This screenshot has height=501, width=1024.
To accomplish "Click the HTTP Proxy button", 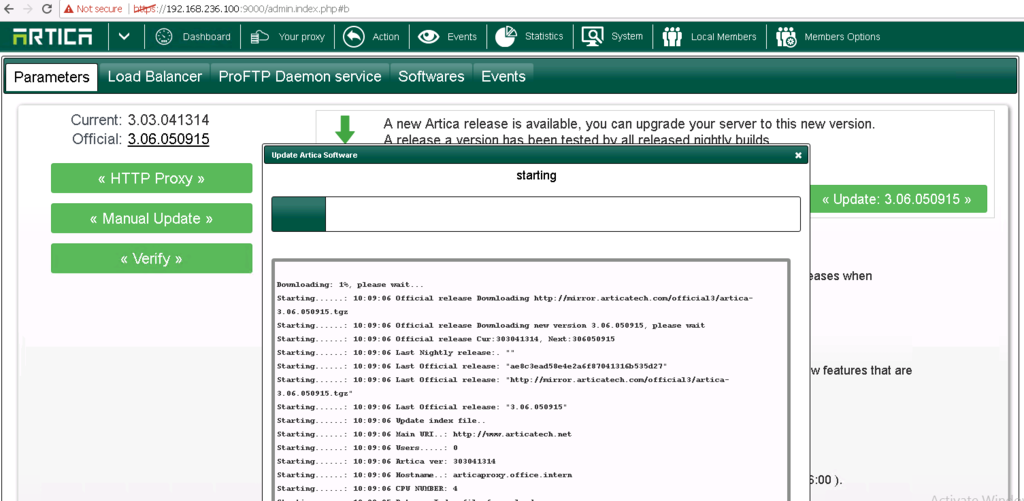I will (152, 178).
